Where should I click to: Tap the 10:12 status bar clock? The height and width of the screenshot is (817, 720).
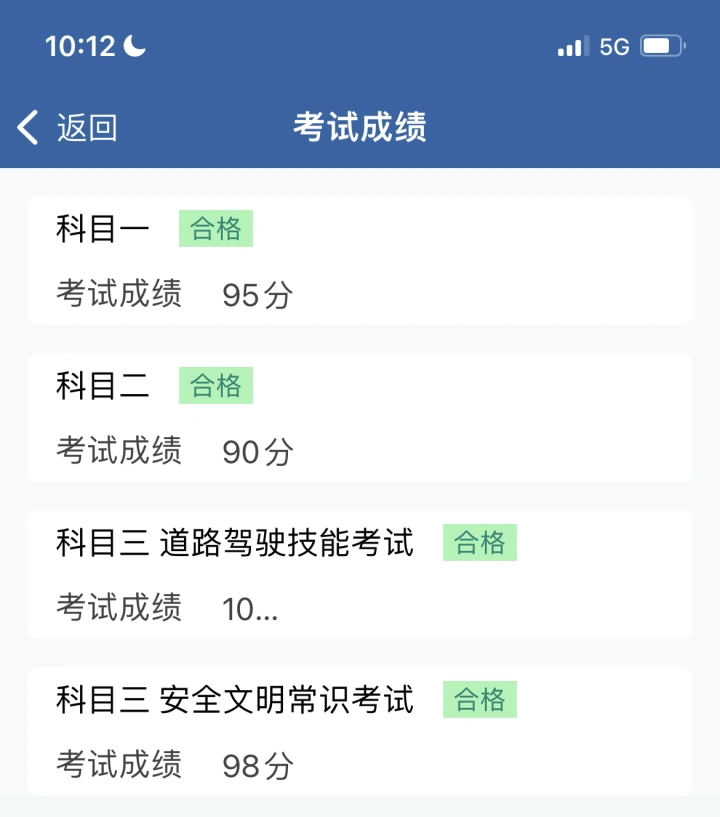[80, 46]
